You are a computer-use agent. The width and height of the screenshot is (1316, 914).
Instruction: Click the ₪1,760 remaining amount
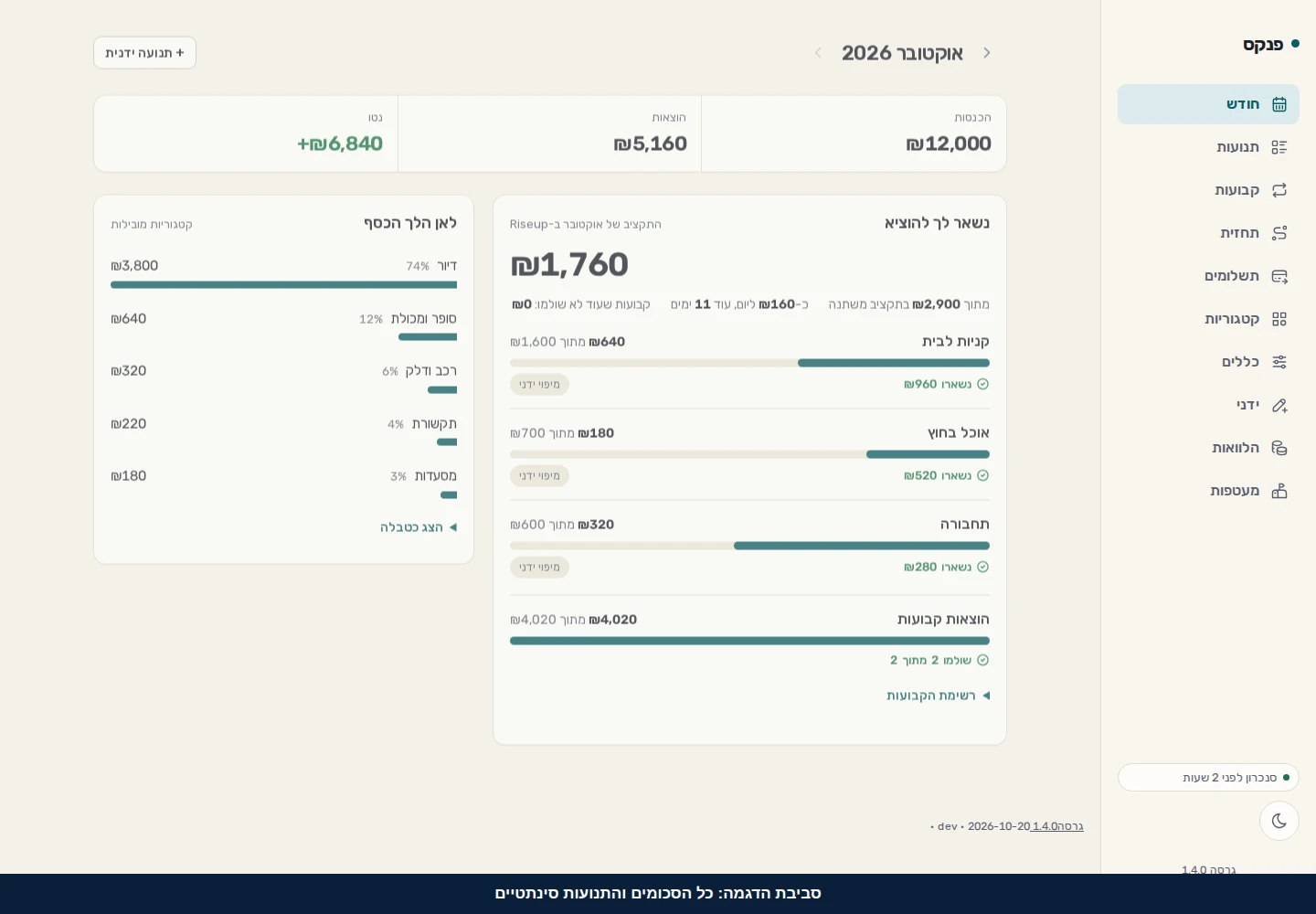[569, 265]
